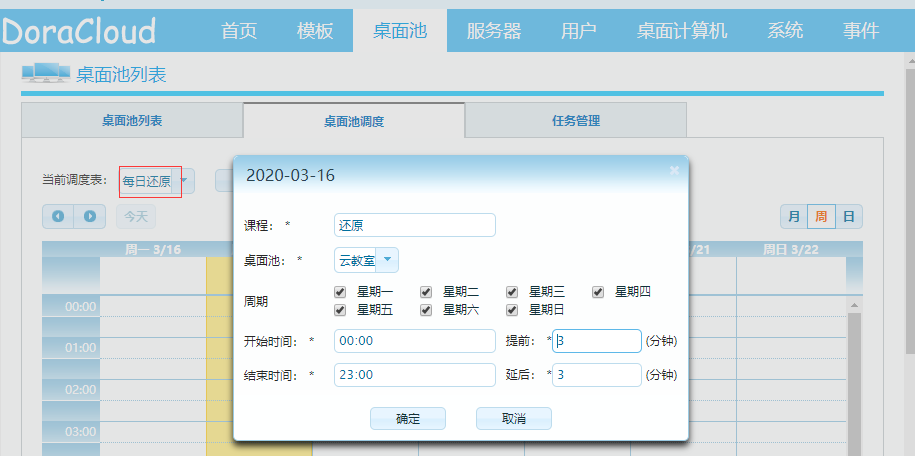Screen dimensions: 915x456
Task: Click the 确定 button
Action: coord(408,419)
